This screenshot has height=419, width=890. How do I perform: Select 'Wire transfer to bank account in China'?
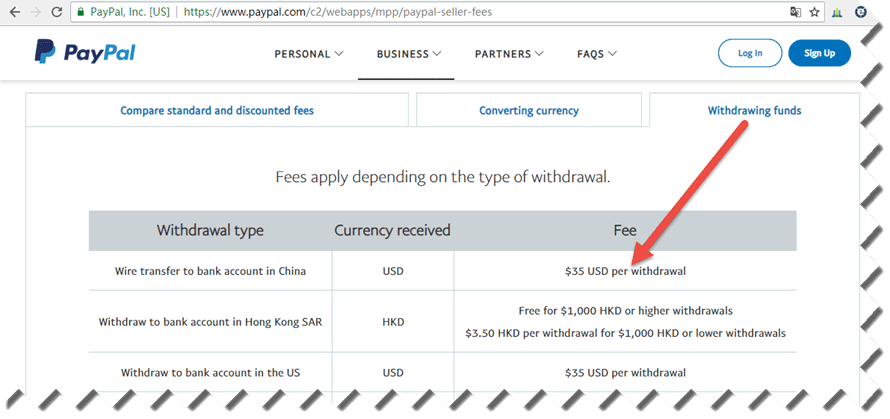[210, 271]
